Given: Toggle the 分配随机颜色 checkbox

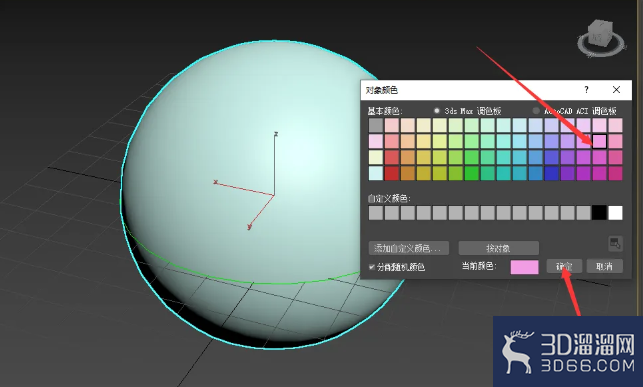Looking at the screenshot, I should (372, 267).
